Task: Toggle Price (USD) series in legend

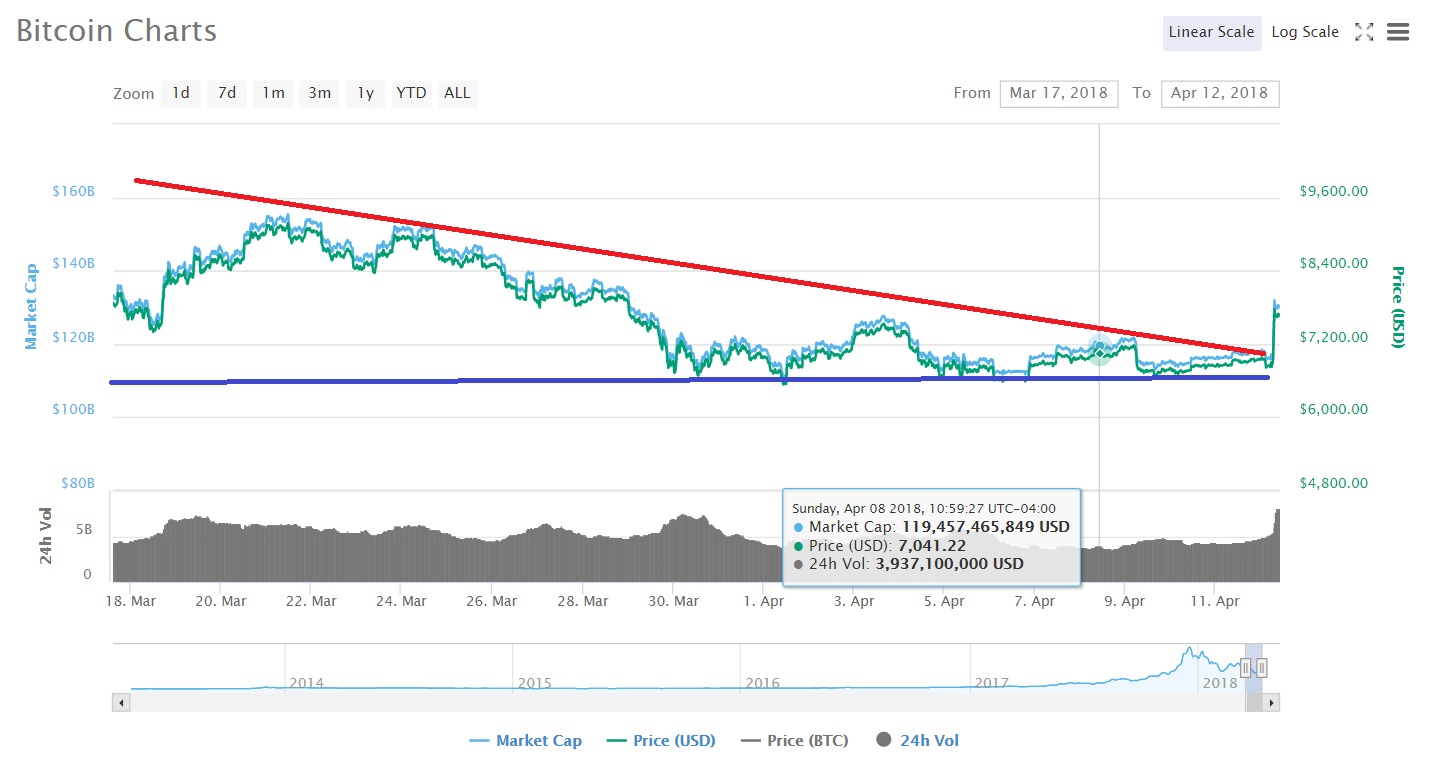Action: 661,741
